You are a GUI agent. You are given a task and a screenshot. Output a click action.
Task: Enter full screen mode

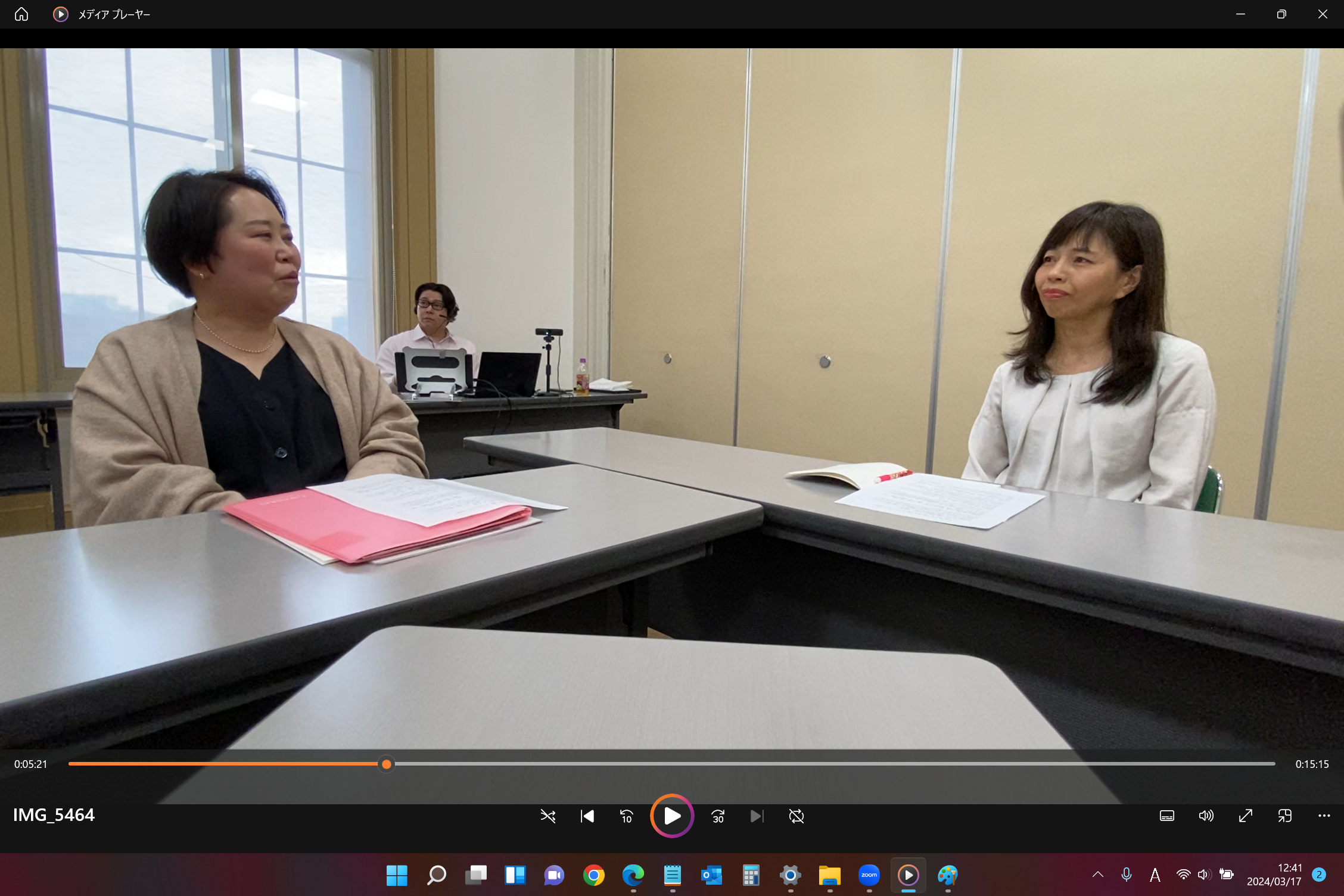1245,816
